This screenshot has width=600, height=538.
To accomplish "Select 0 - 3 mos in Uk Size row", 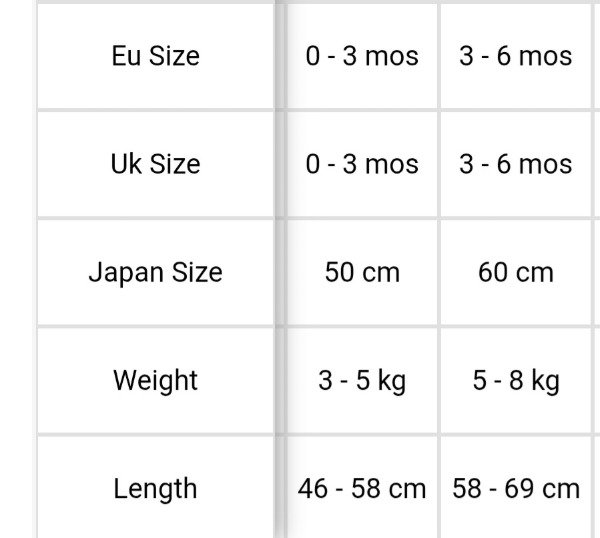I will pos(362,164).
